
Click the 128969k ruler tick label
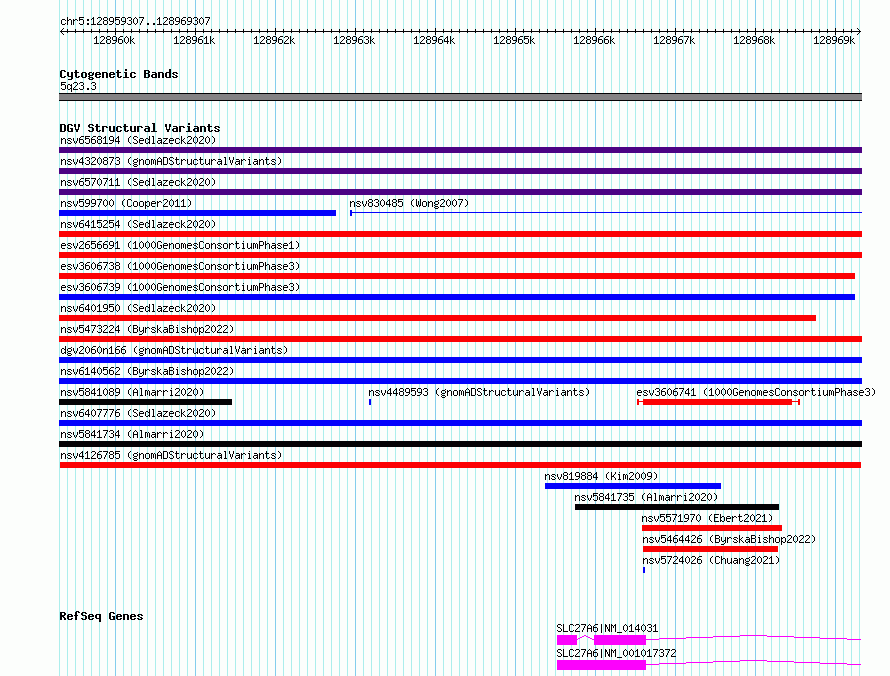pos(834,40)
